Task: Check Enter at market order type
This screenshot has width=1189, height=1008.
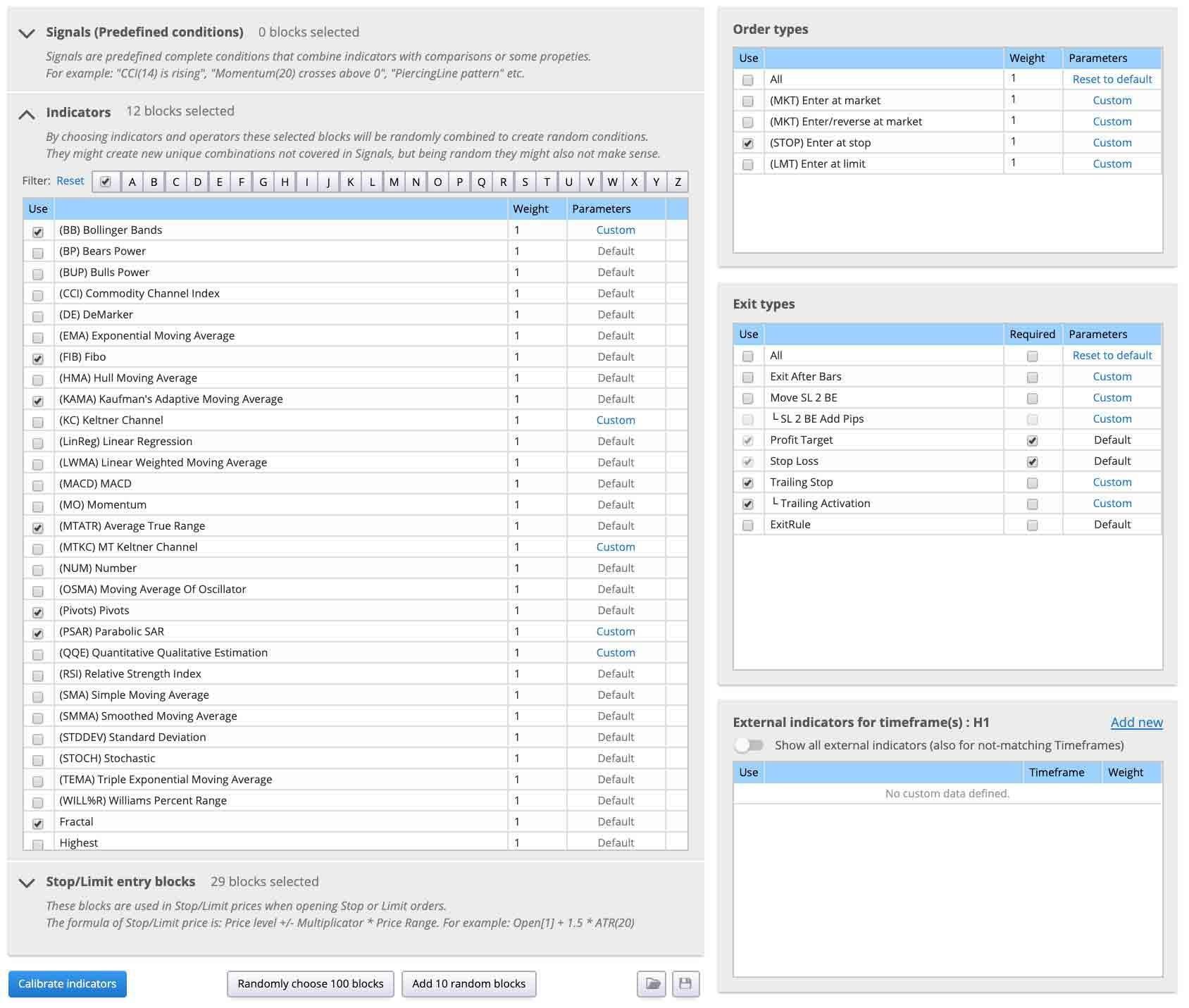Action: (748, 101)
